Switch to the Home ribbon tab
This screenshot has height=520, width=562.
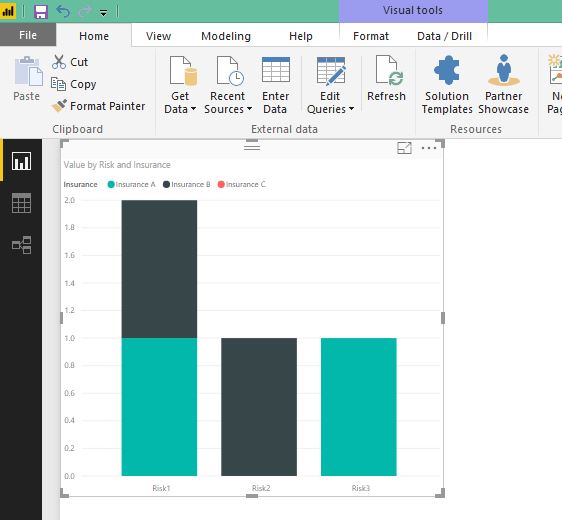pos(94,36)
